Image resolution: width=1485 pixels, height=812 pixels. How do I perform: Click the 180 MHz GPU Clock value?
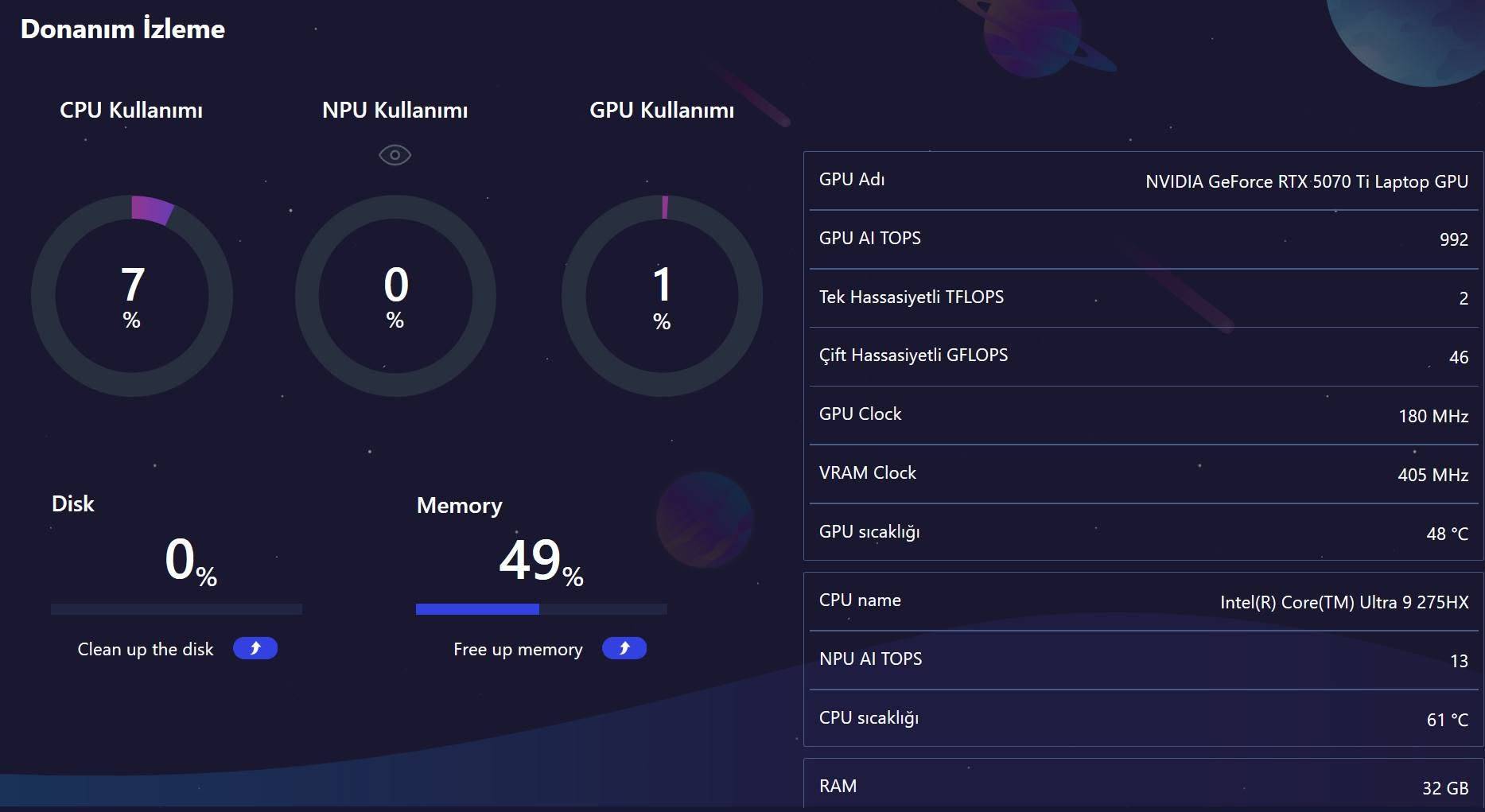(1433, 416)
